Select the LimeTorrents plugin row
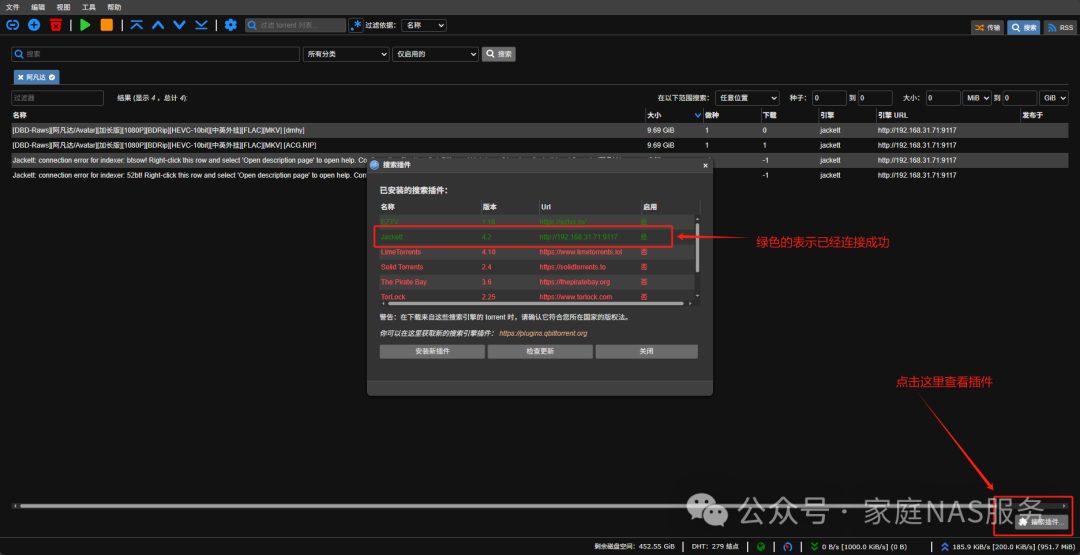 point(537,252)
